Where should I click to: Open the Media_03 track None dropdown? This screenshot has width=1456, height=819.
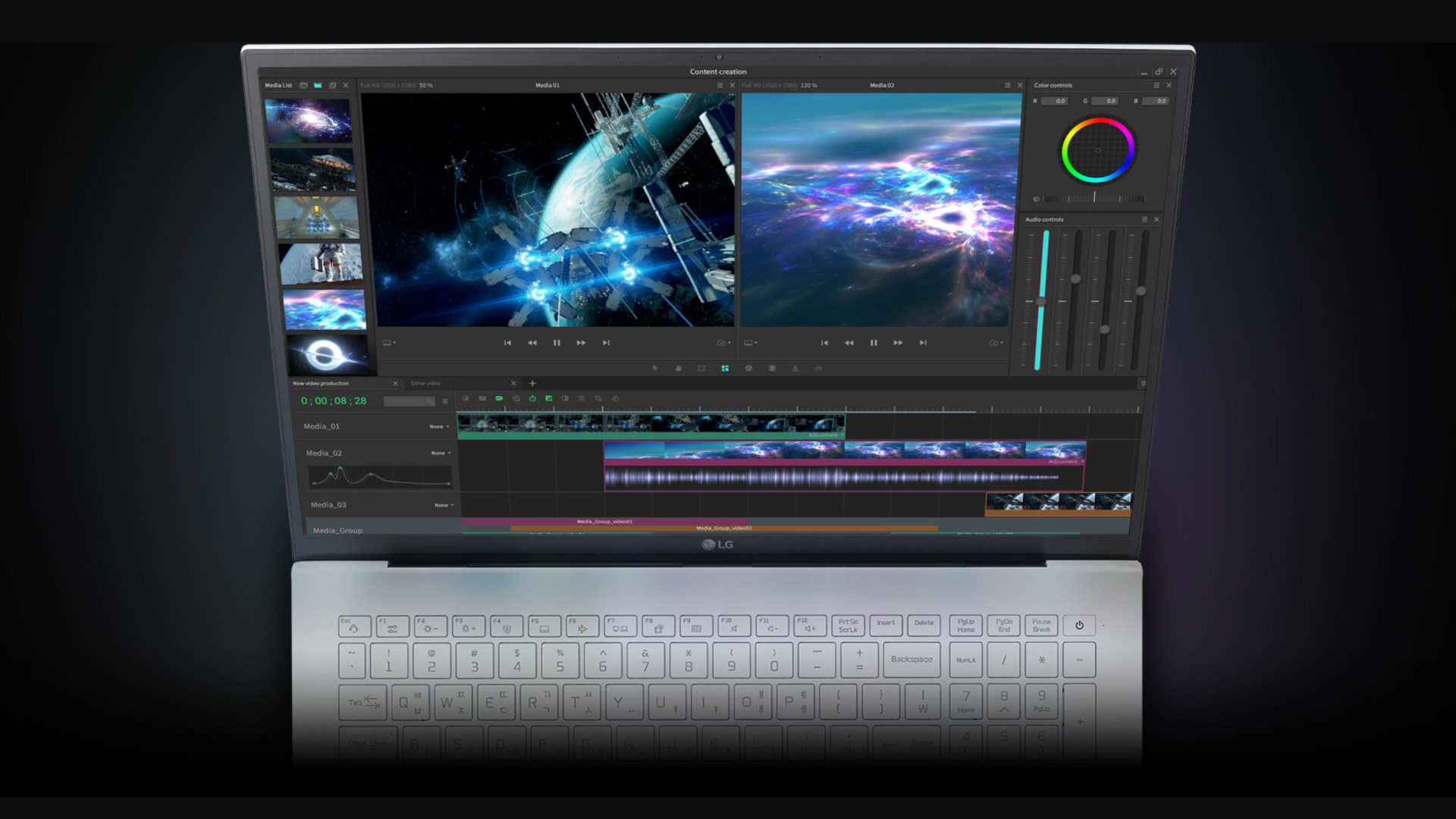coord(444,505)
